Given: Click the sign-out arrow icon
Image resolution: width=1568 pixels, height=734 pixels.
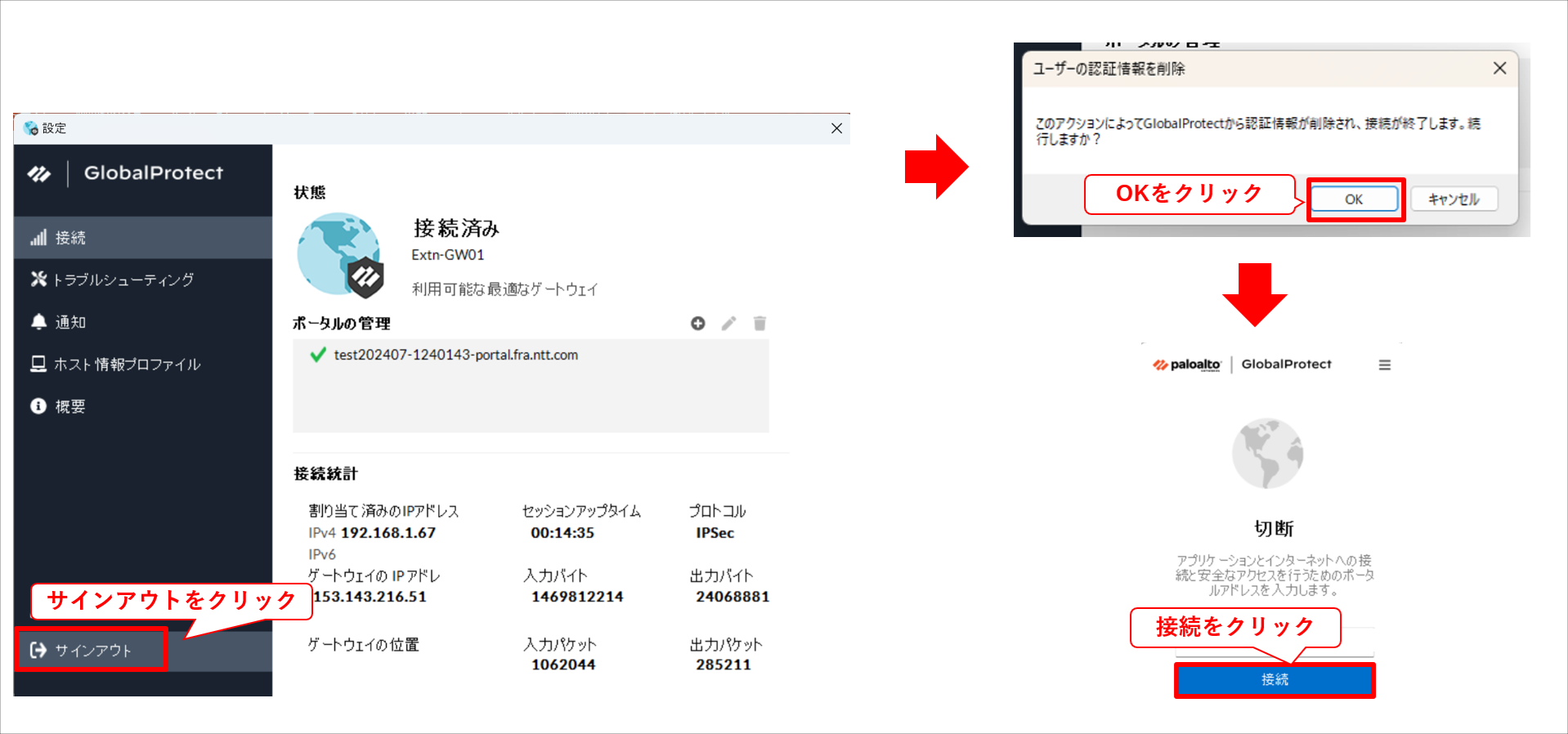Looking at the screenshot, I should point(38,650).
